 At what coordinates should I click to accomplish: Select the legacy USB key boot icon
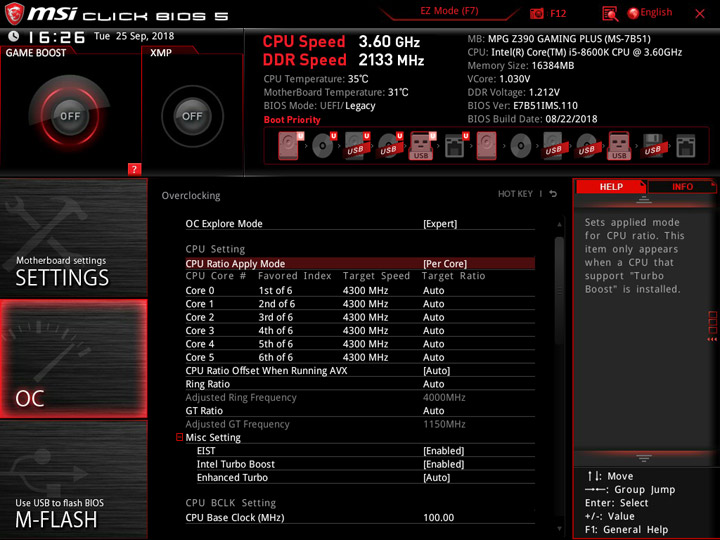619,146
